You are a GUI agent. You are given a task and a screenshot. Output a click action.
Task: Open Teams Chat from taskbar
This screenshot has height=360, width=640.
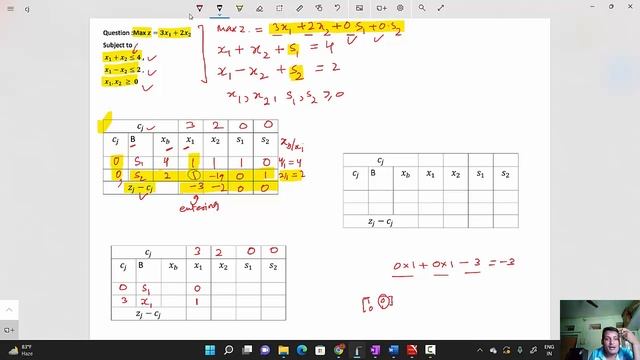[x=265, y=350]
